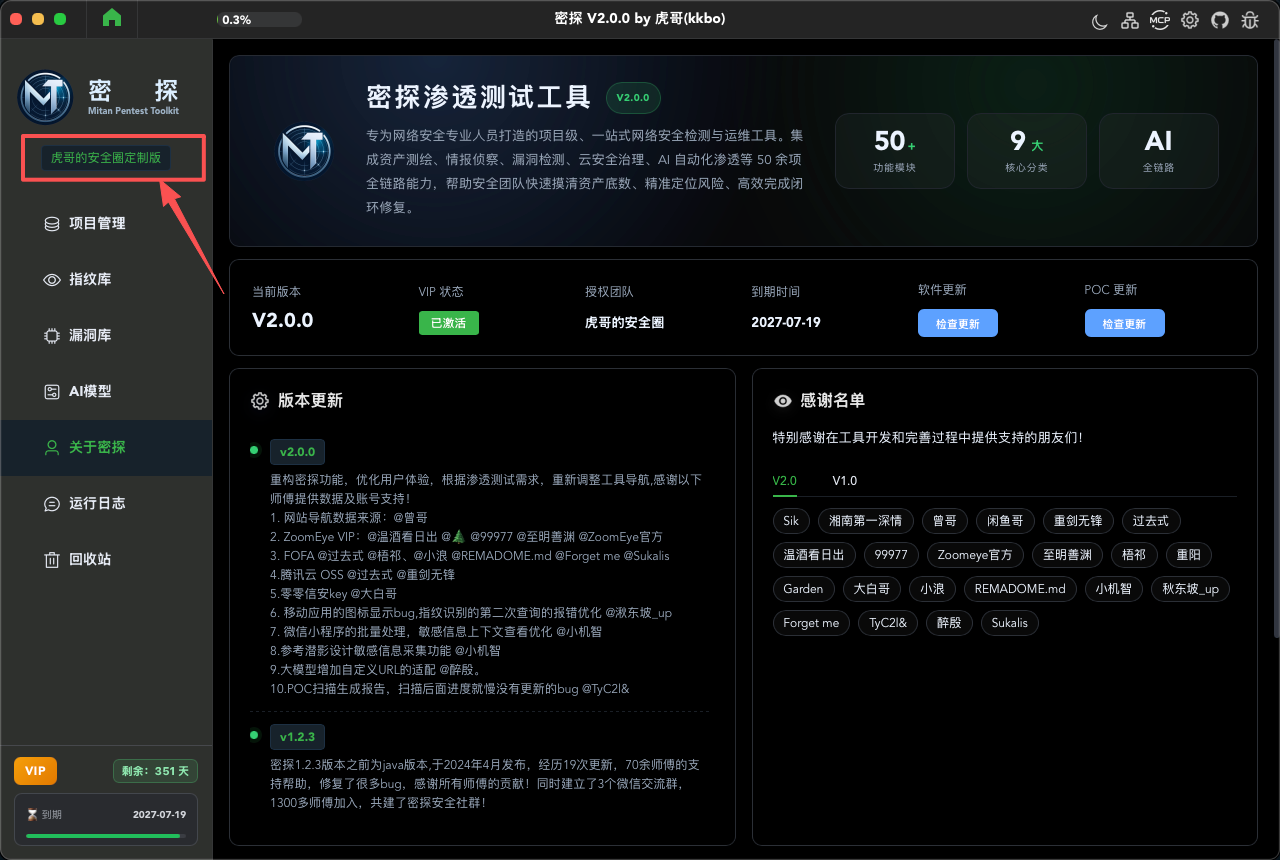Open the network topology icon in the title bar
The image size is (1280, 860).
1130,20
